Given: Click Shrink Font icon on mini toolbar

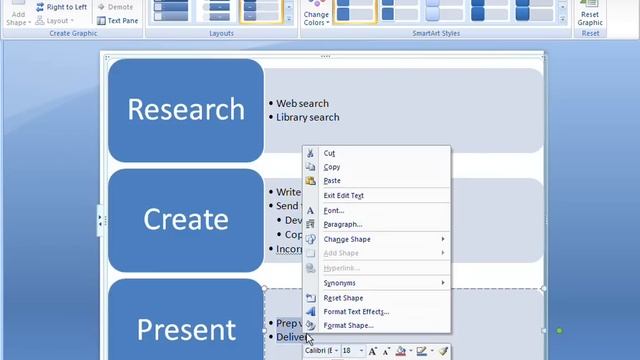Looking at the screenshot, I should [386, 351].
